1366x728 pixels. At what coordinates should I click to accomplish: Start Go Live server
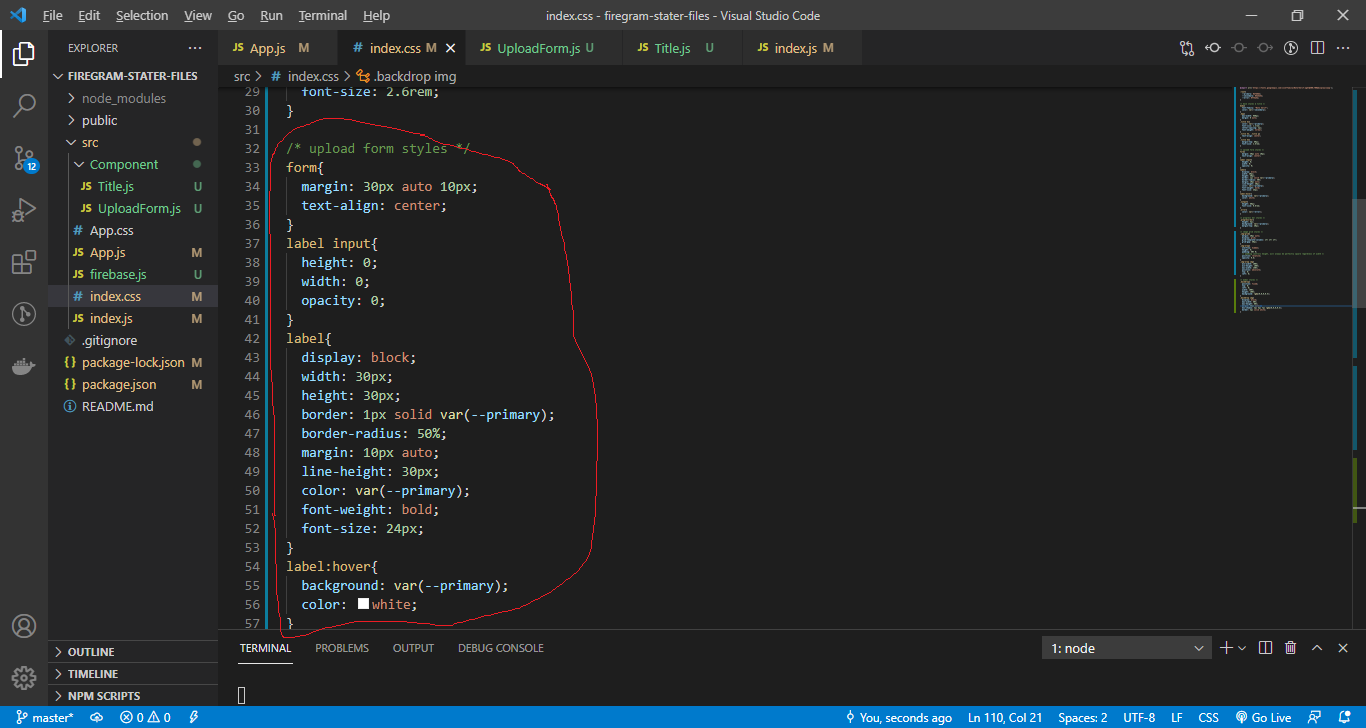(1263, 717)
